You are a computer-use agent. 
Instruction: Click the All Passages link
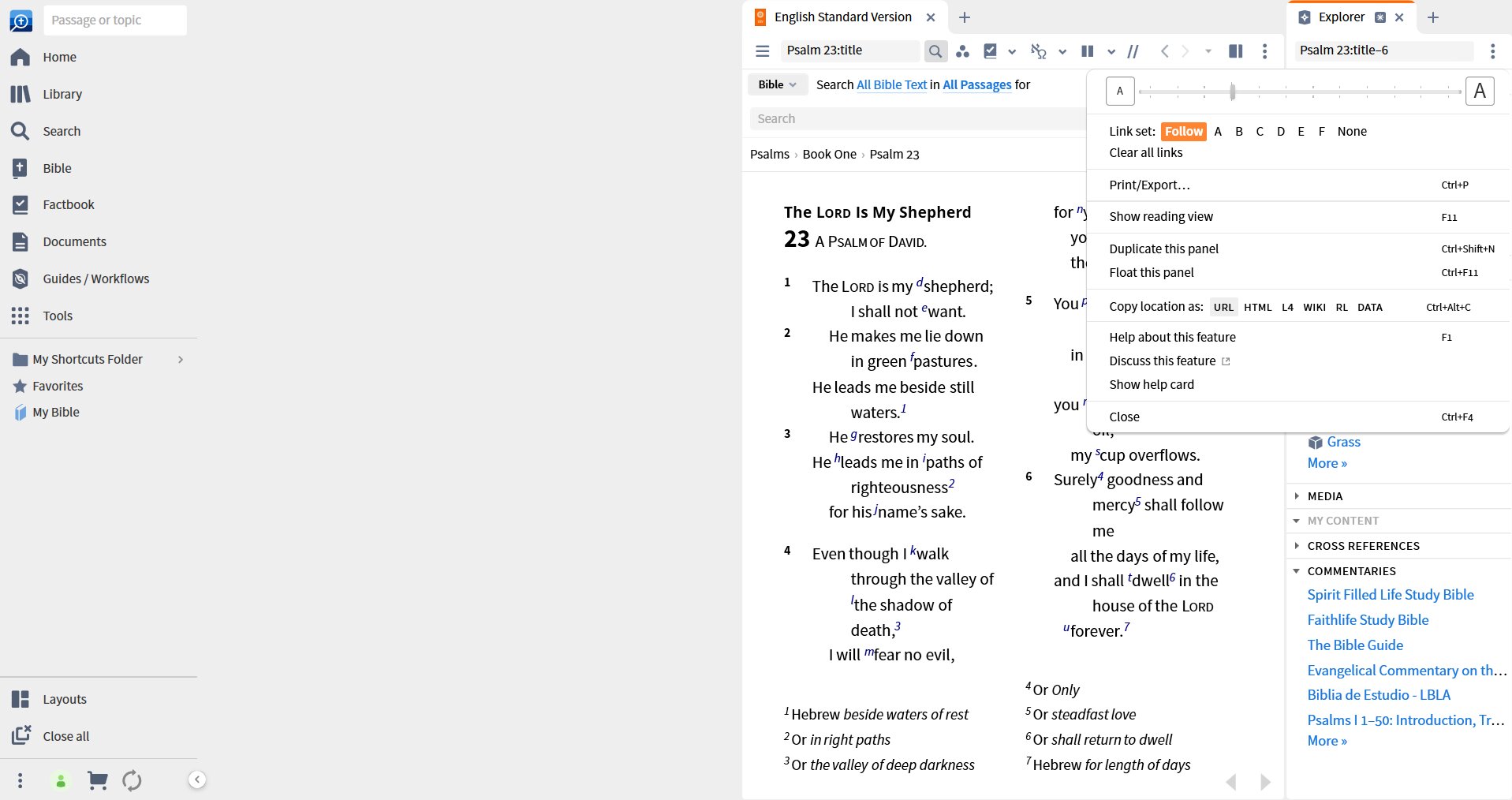point(977,85)
